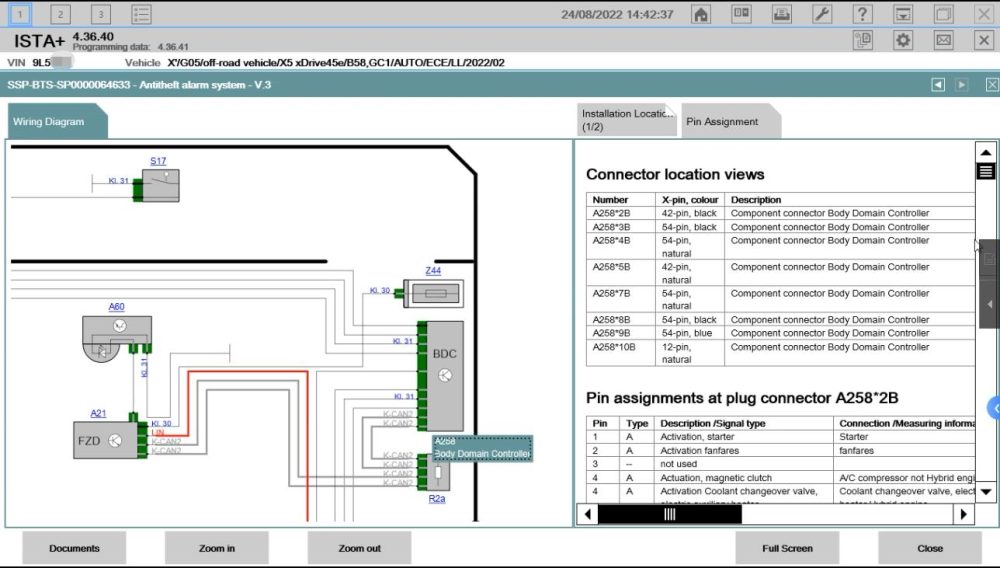Switch to operation tab 1
This screenshot has height=568, width=1000.
(x=20, y=14)
